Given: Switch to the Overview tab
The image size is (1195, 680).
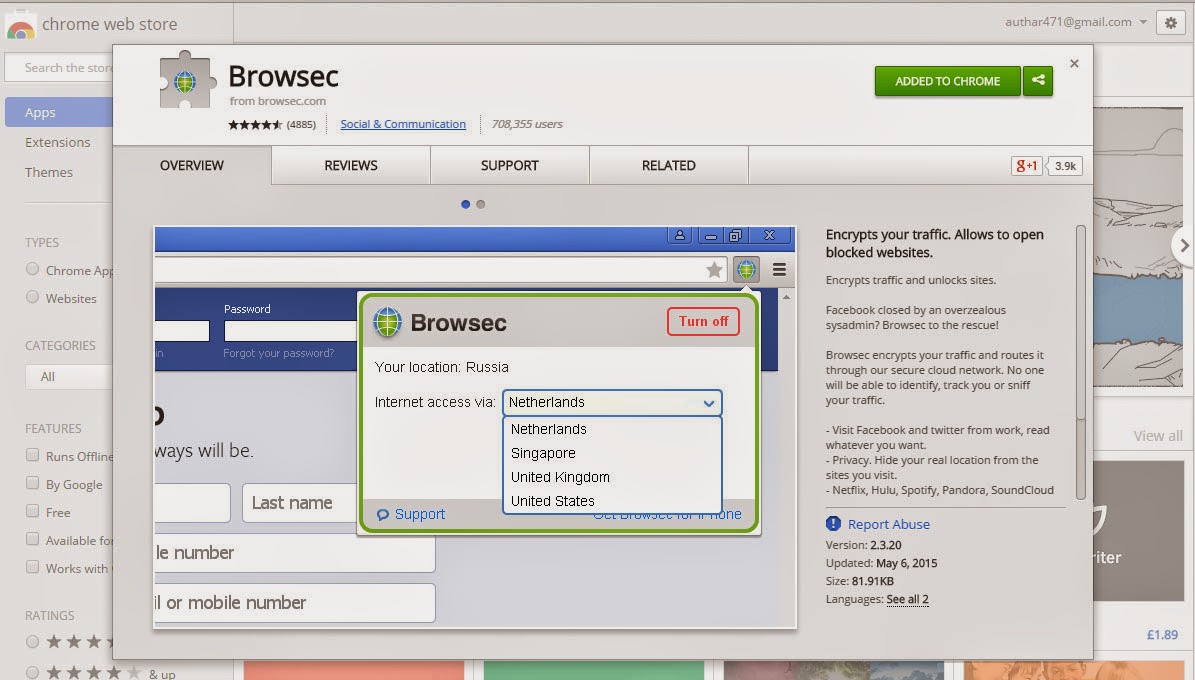Looking at the screenshot, I should point(191,165).
